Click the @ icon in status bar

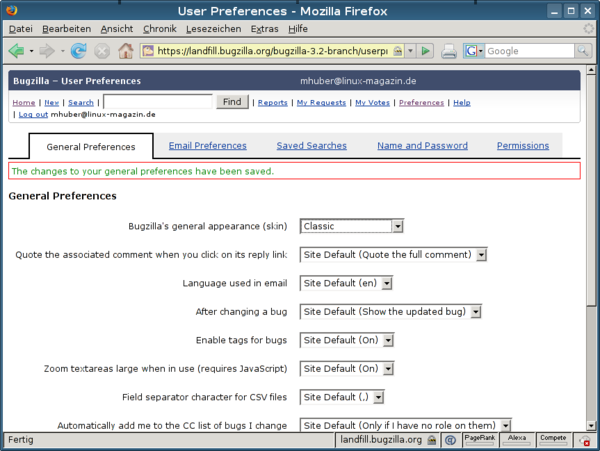pos(450,440)
